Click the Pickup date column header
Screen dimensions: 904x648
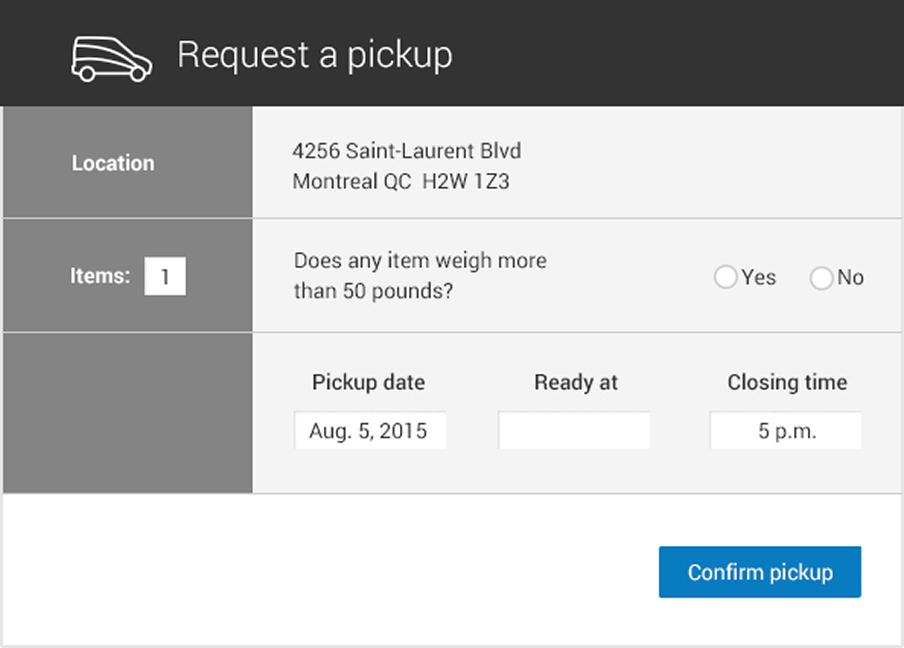click(x=368, y=382)
